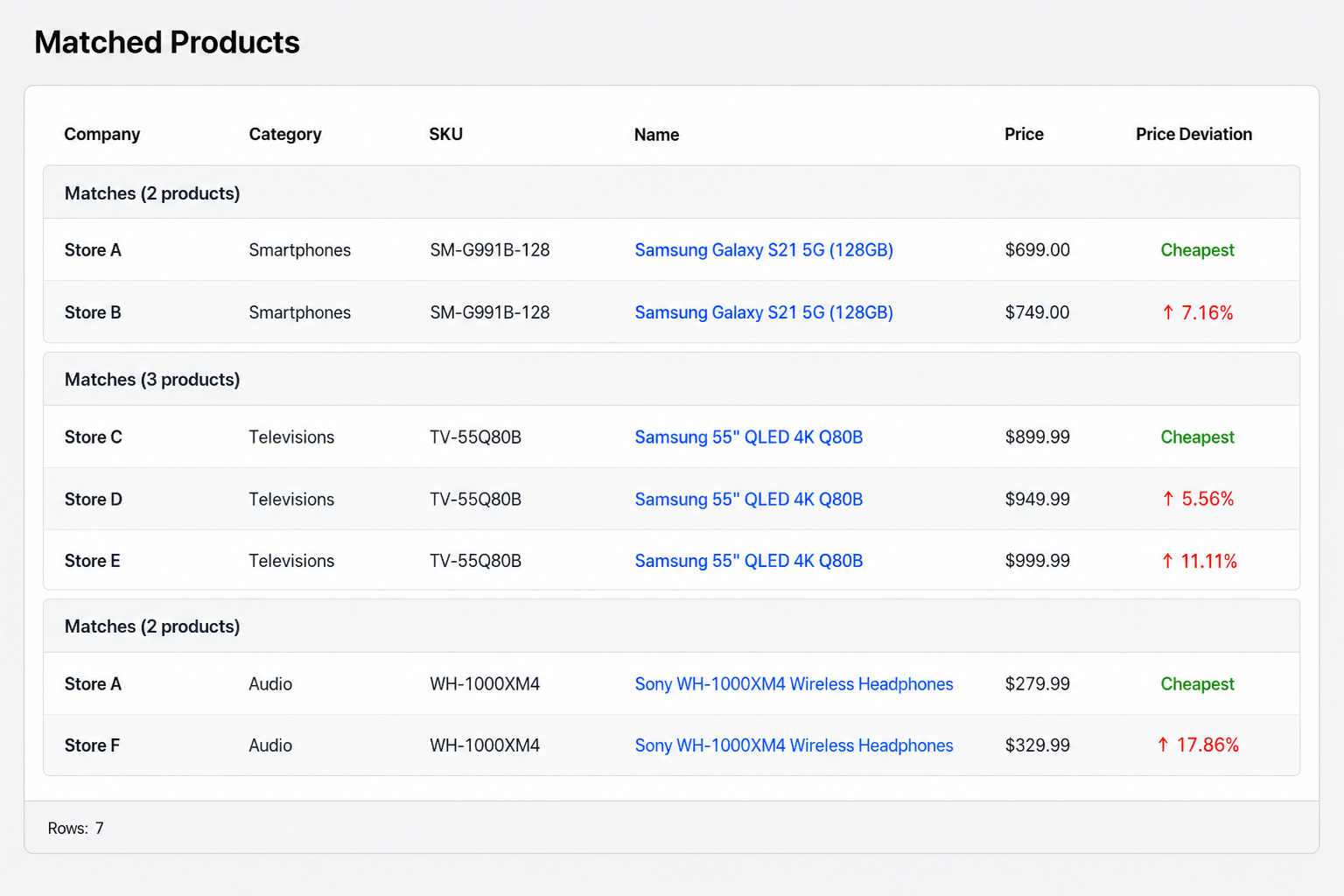Click the Category column header
Viewport: 1344px width, 896px height.
pos(285,134)
